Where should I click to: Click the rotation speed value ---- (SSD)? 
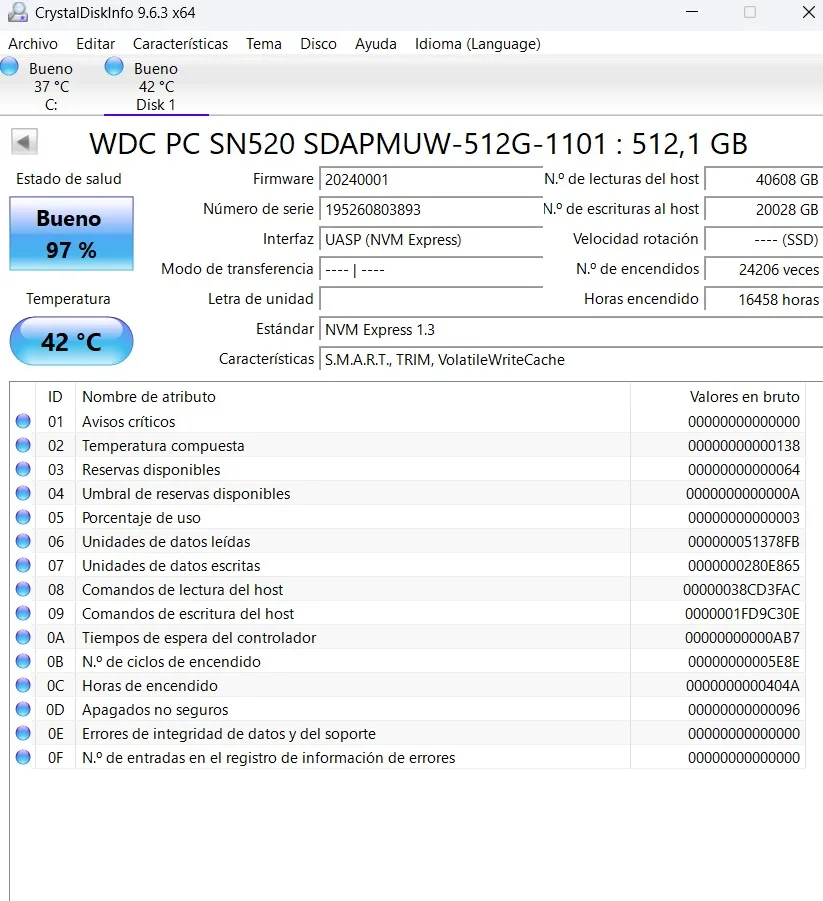pos(764,239)
